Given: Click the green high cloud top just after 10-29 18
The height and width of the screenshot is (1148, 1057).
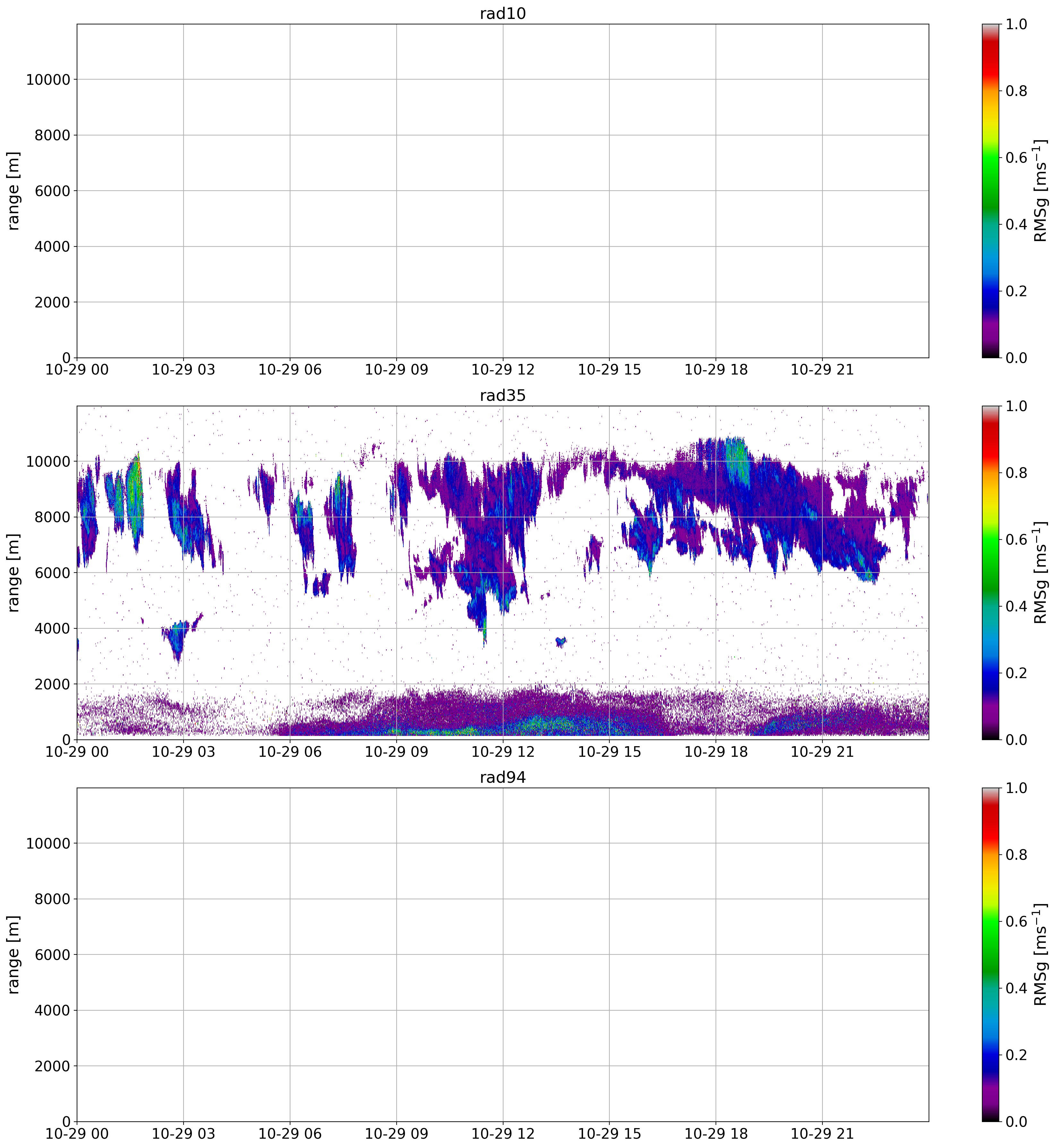Looking at the screenshot, I should [x=738, y=458].
